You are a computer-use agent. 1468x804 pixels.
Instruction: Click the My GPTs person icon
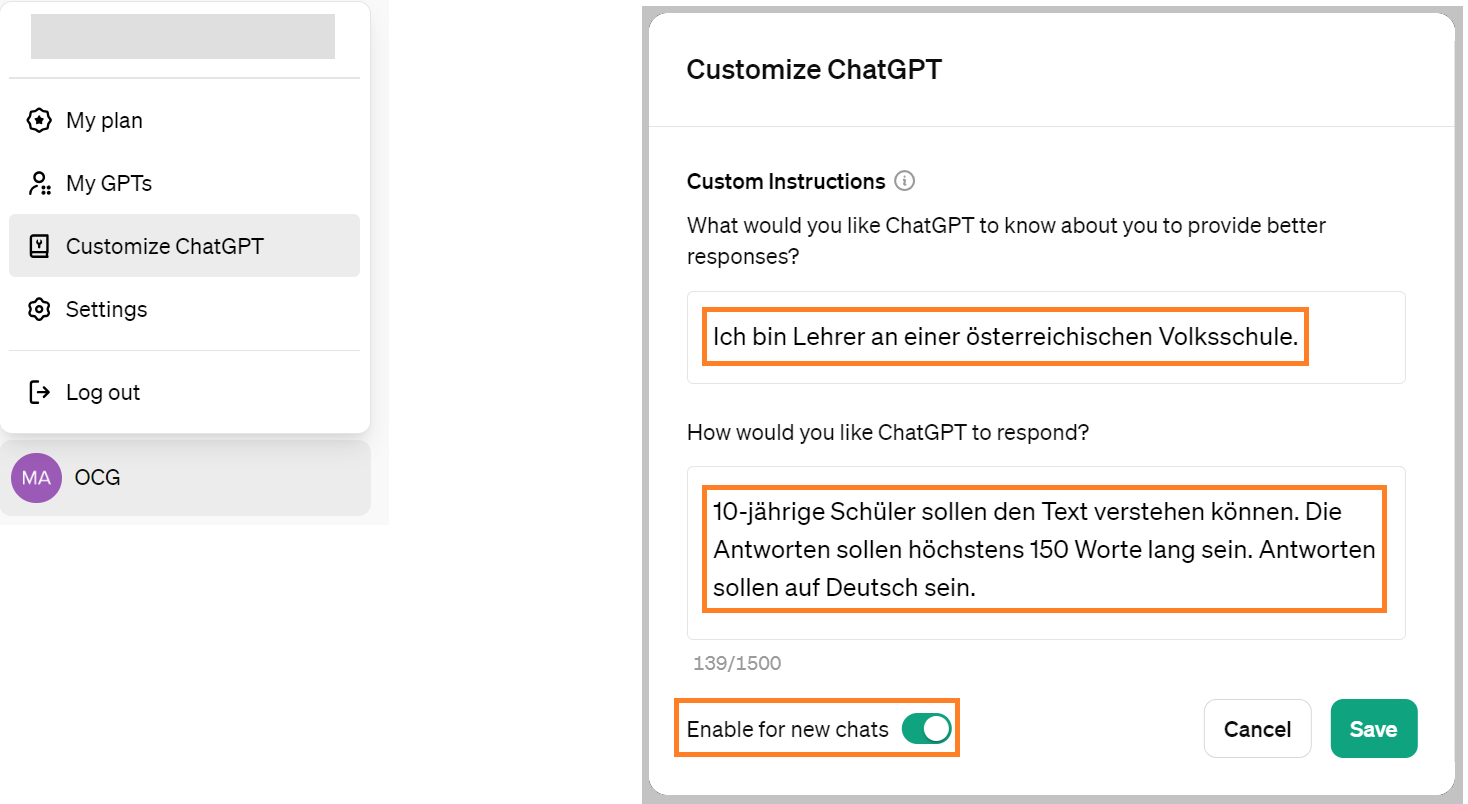(39, 184)
